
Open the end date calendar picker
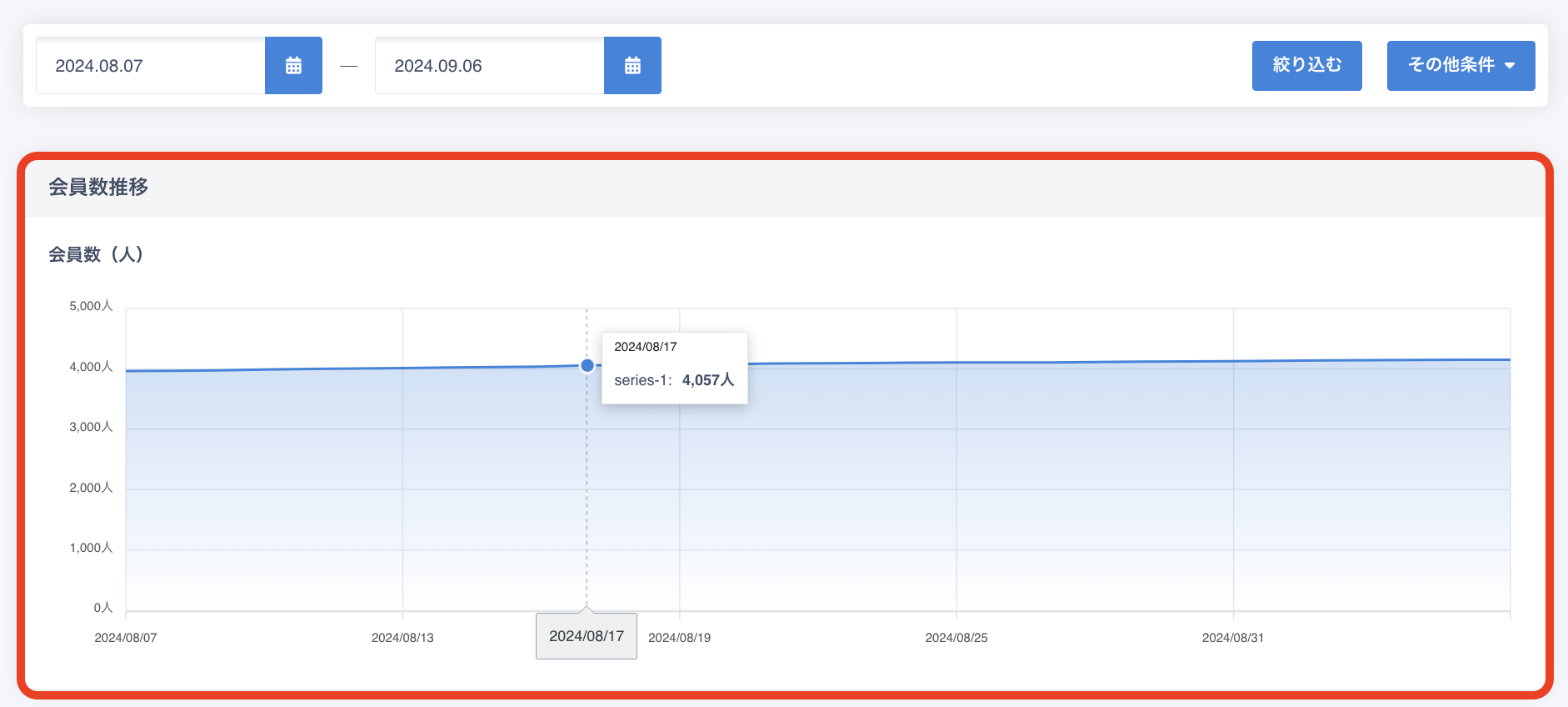(x=632, y=66)
